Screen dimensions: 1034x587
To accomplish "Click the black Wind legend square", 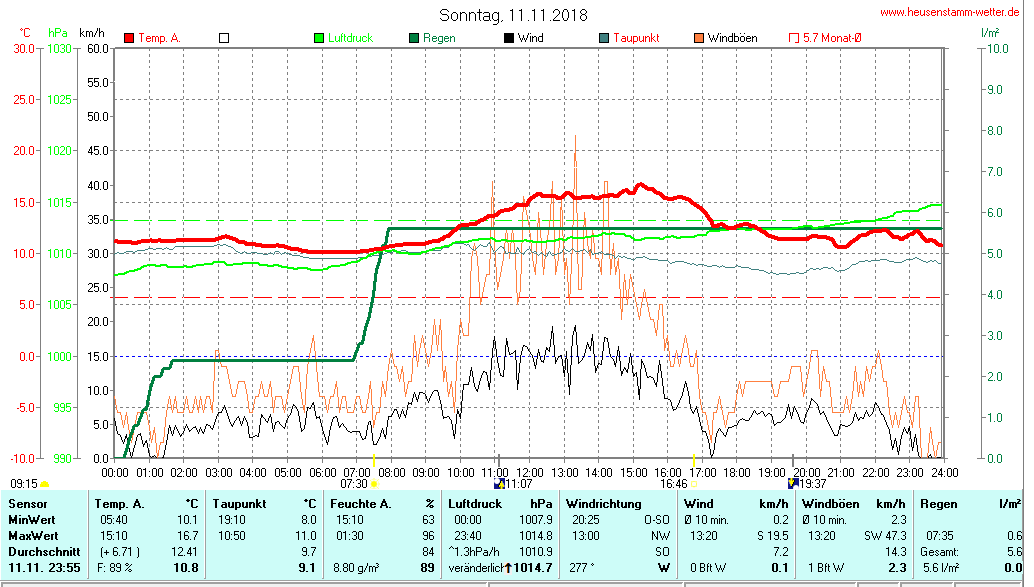I will pos(508,38).
